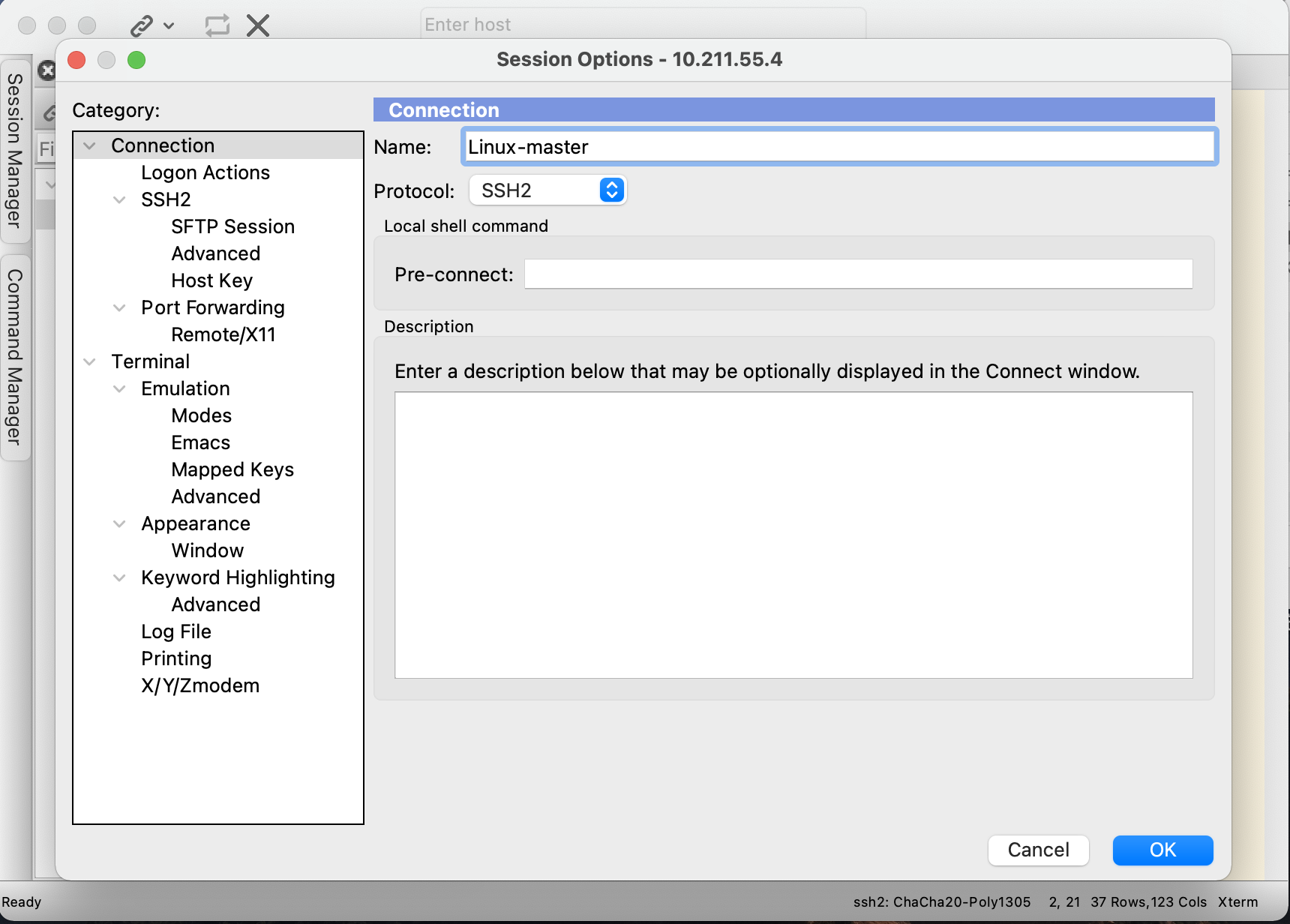Collapse the Keyword Highlighting expander

tap(119, 577)
